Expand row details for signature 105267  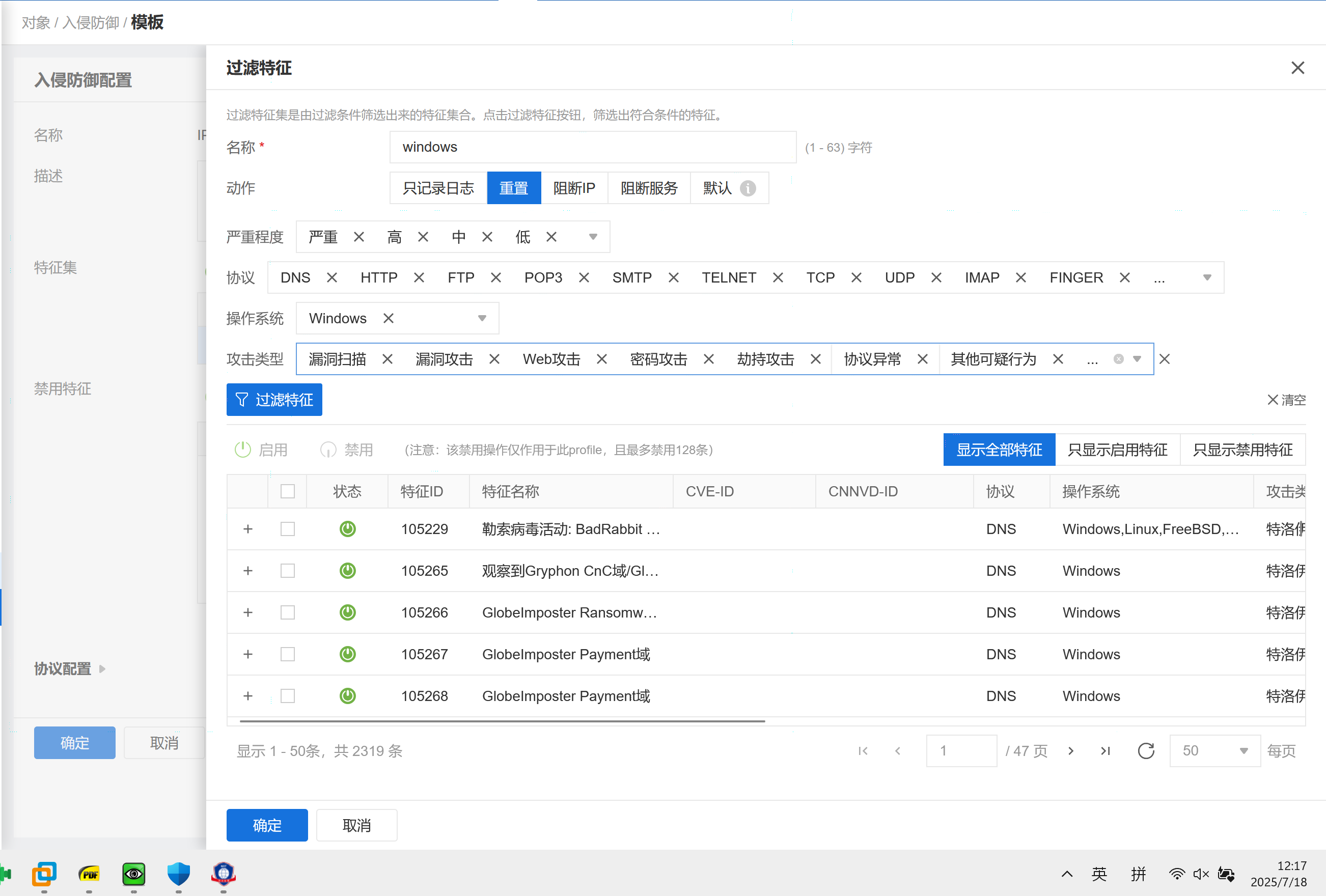247,654
